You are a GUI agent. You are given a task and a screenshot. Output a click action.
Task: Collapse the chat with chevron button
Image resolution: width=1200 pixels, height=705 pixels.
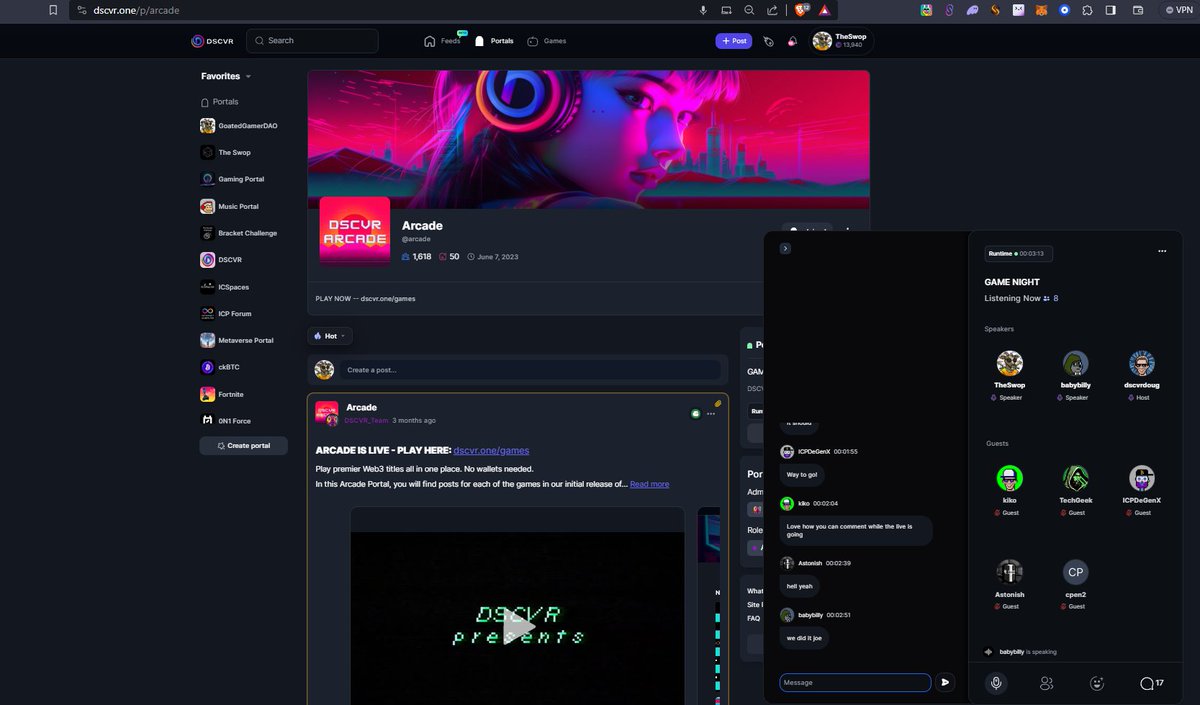(x=785, y=248)
